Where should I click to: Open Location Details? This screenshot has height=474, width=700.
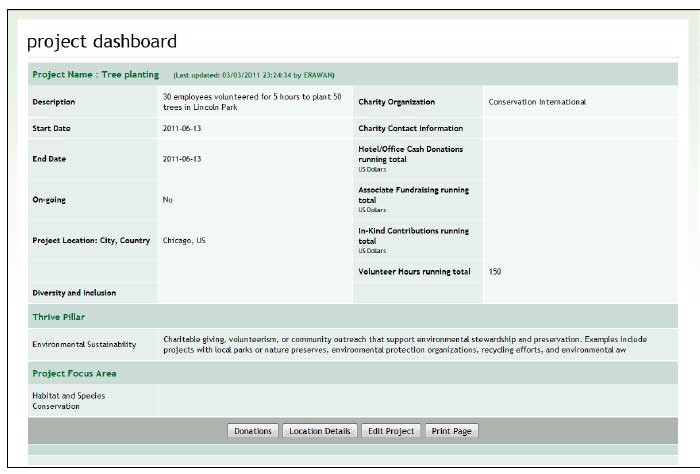pyautogui.click(x=318, y=431)
